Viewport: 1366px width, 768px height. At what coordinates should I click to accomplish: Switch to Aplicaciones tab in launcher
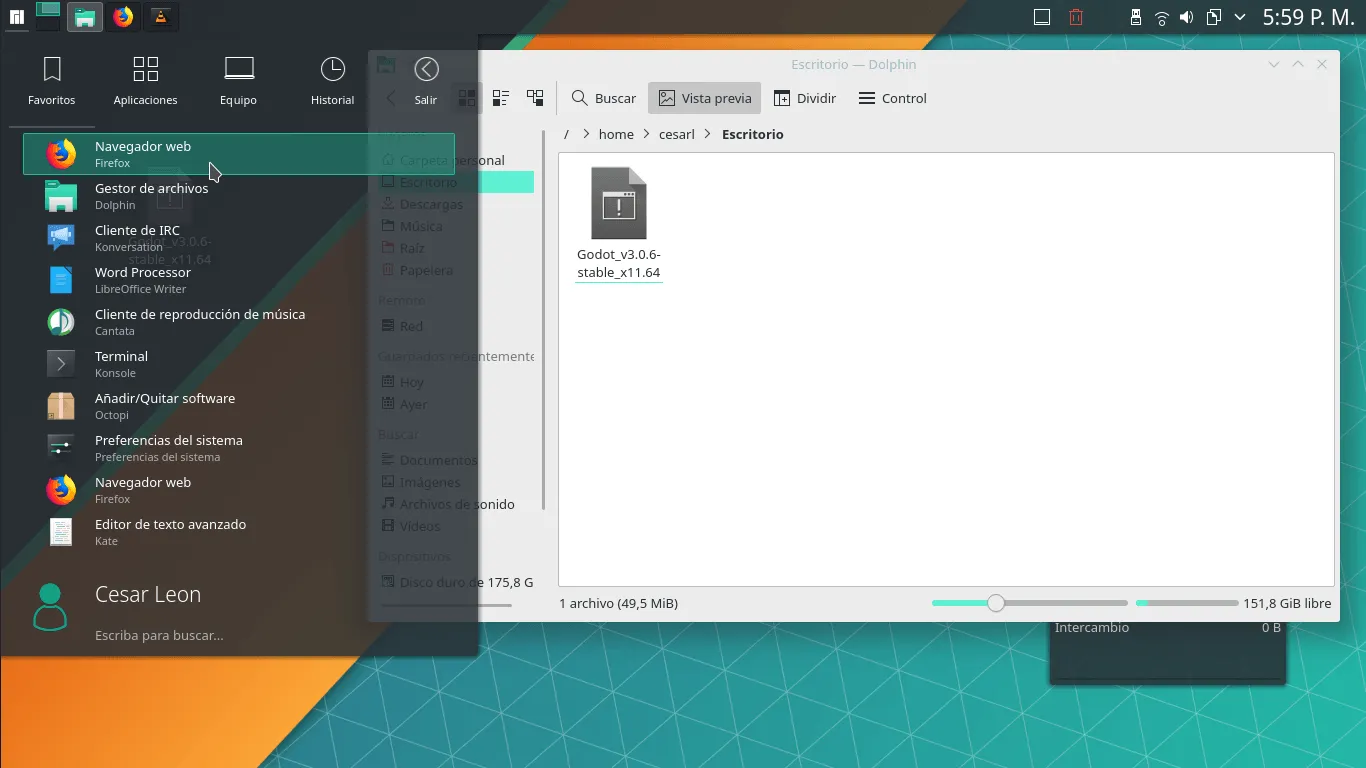(x=146, y=80)
